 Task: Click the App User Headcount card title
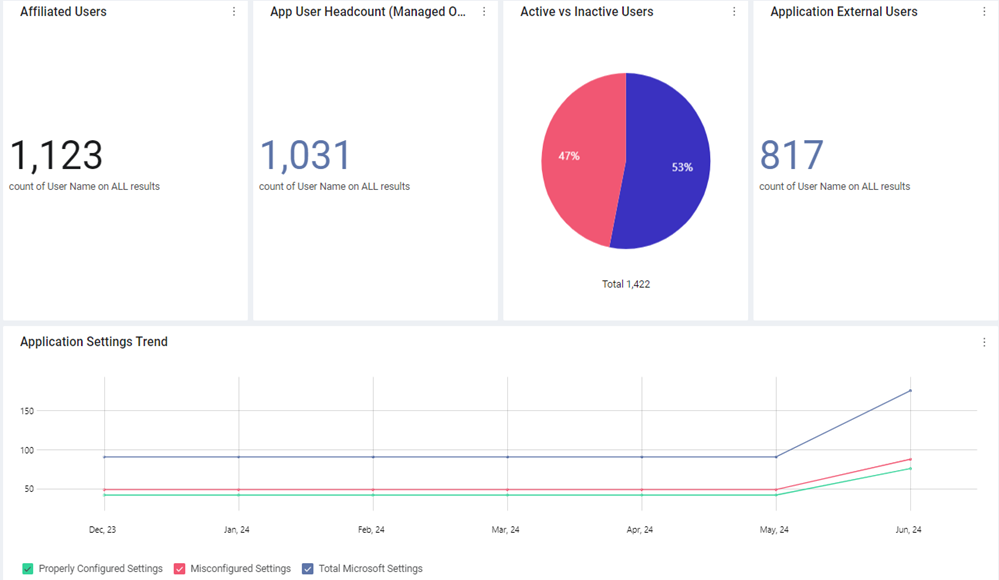[368, 11]
